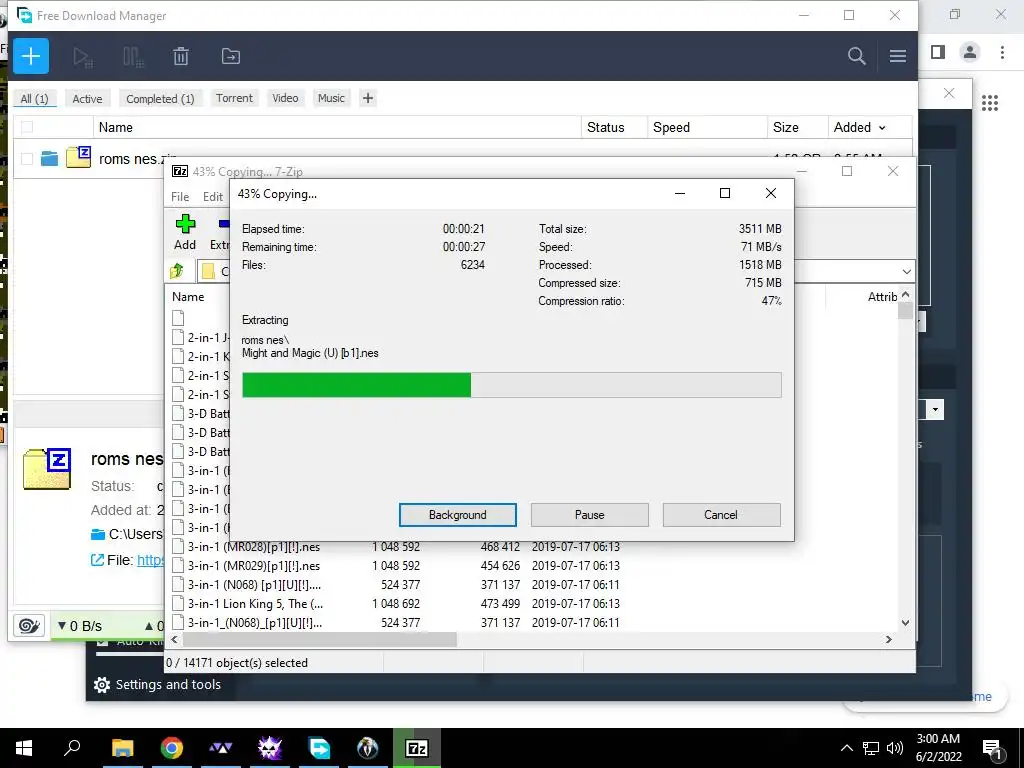
Task: Click 7-Zip Add green plus icon
Action: (185, 224)
